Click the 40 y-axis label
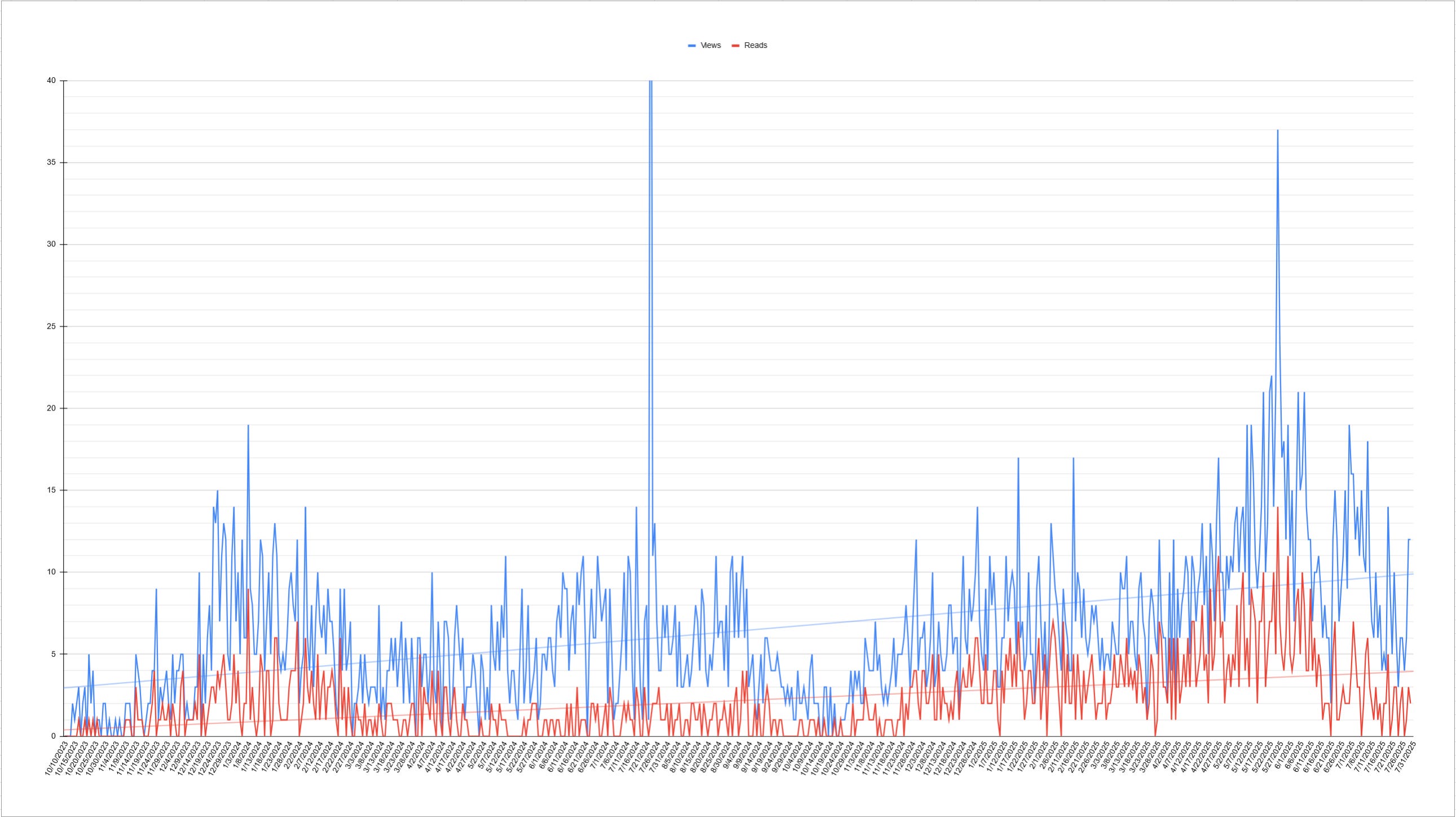This screenshot has width=1456, height=817. click(51, 81)
